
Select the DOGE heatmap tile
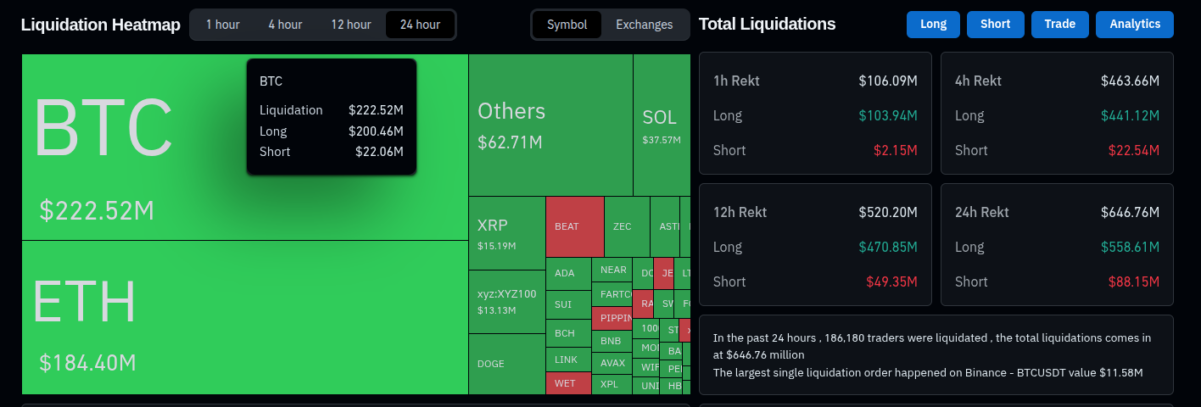(506, 364)
